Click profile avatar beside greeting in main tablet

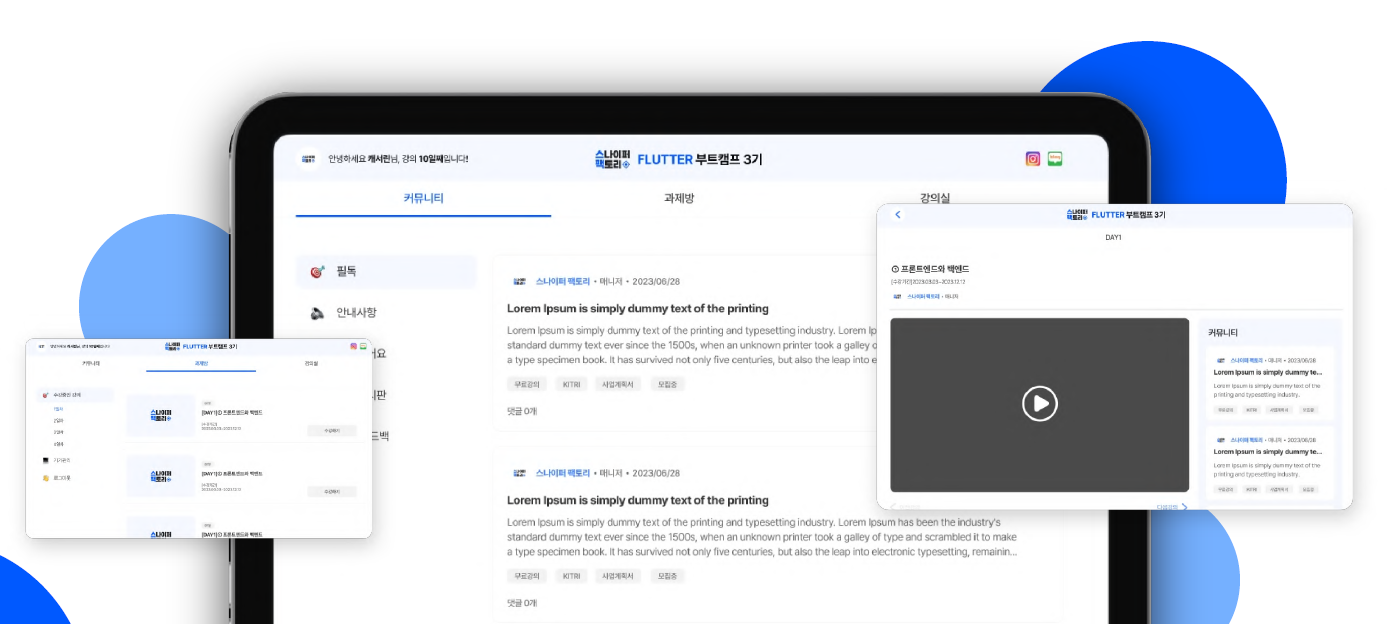308,158
